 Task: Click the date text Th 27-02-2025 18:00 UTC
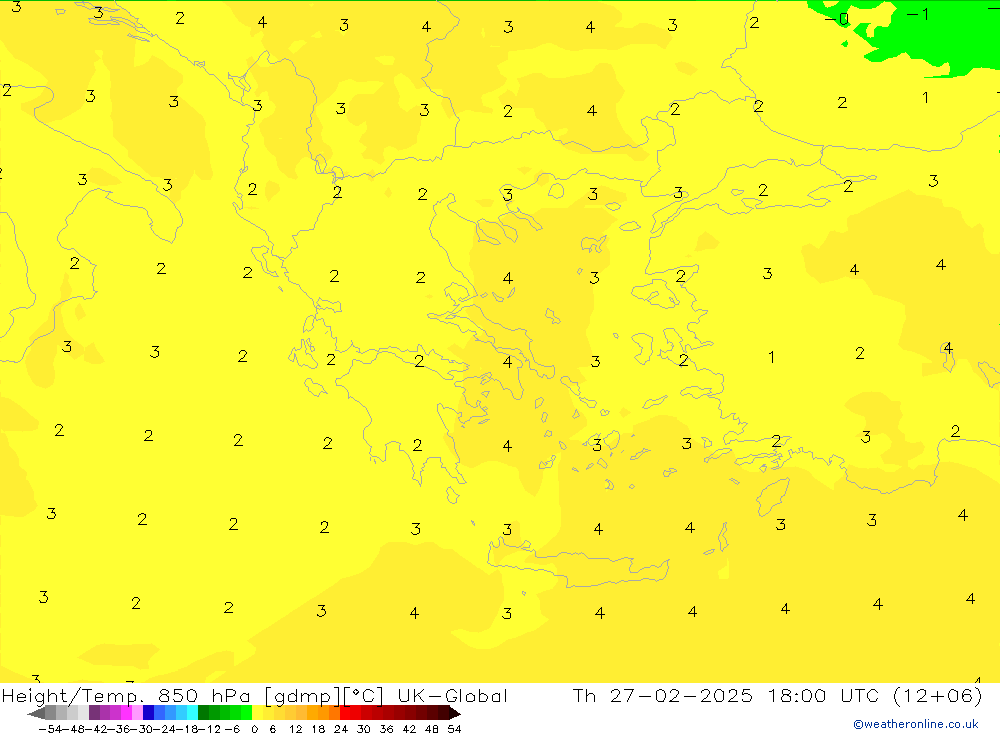point(726,695)
